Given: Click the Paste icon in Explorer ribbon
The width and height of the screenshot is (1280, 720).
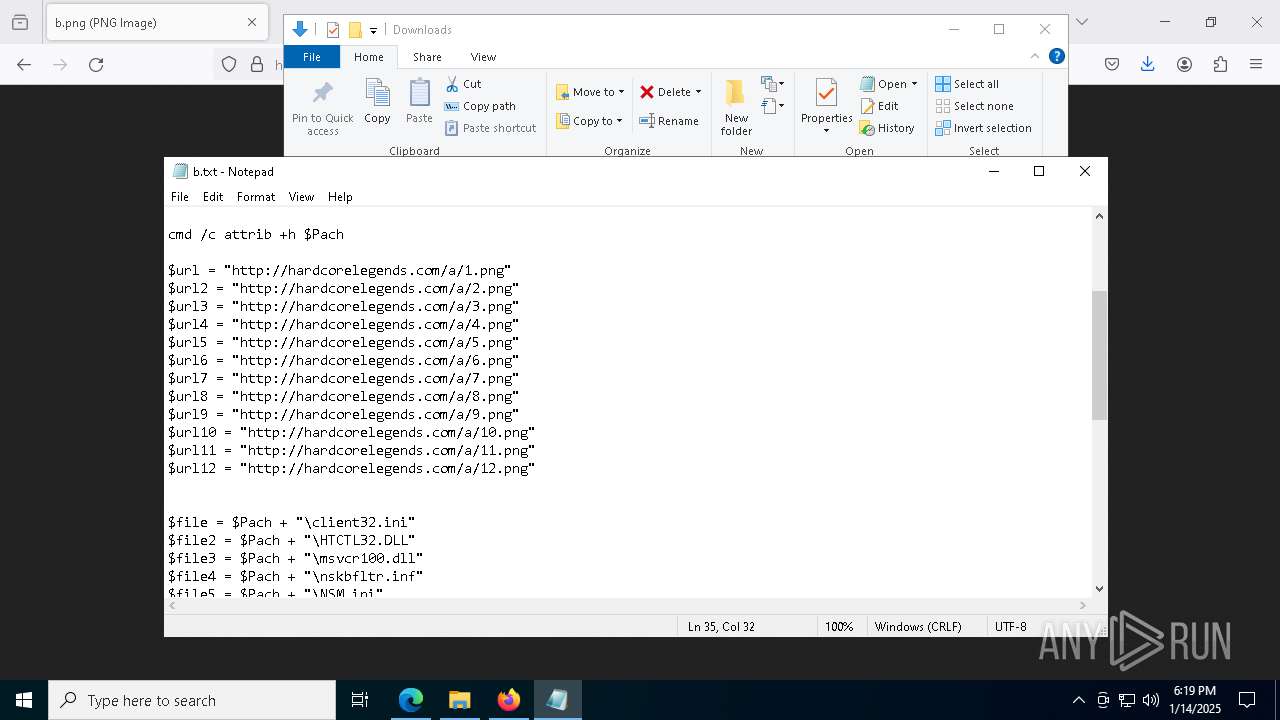Looking at the screenshot, I should point(419,102).
